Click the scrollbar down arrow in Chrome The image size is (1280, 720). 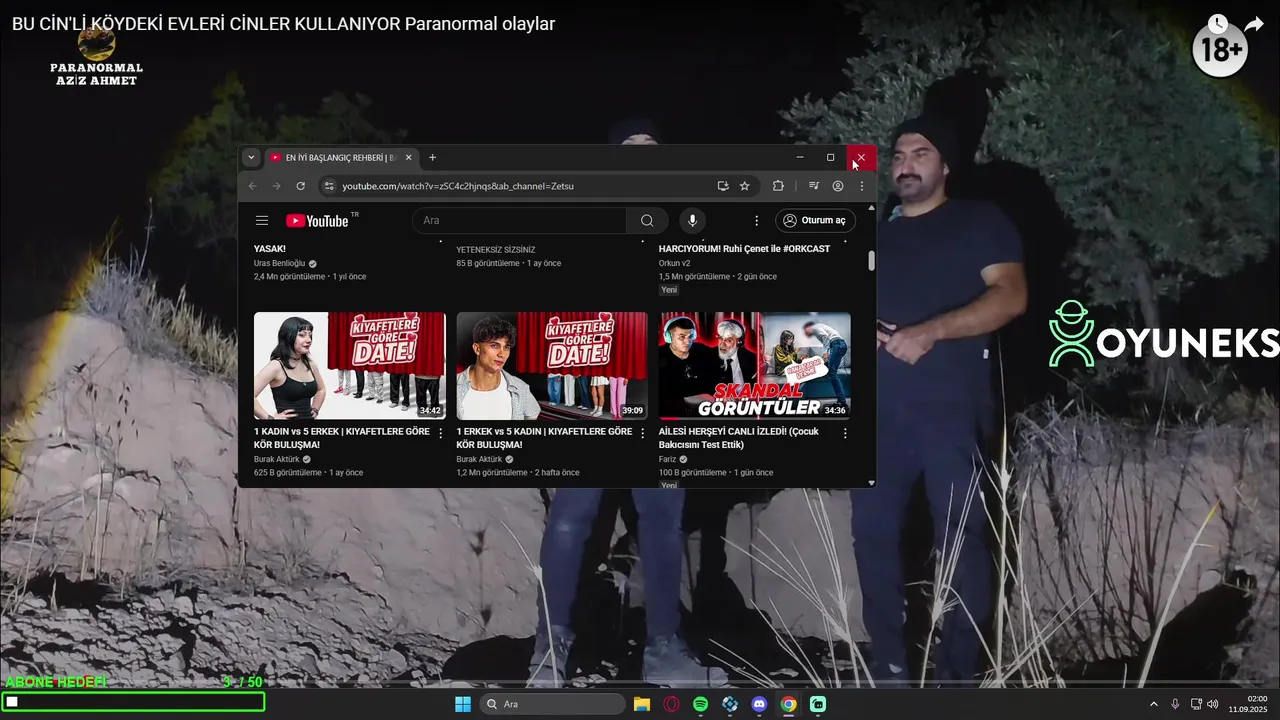[871, 482]
